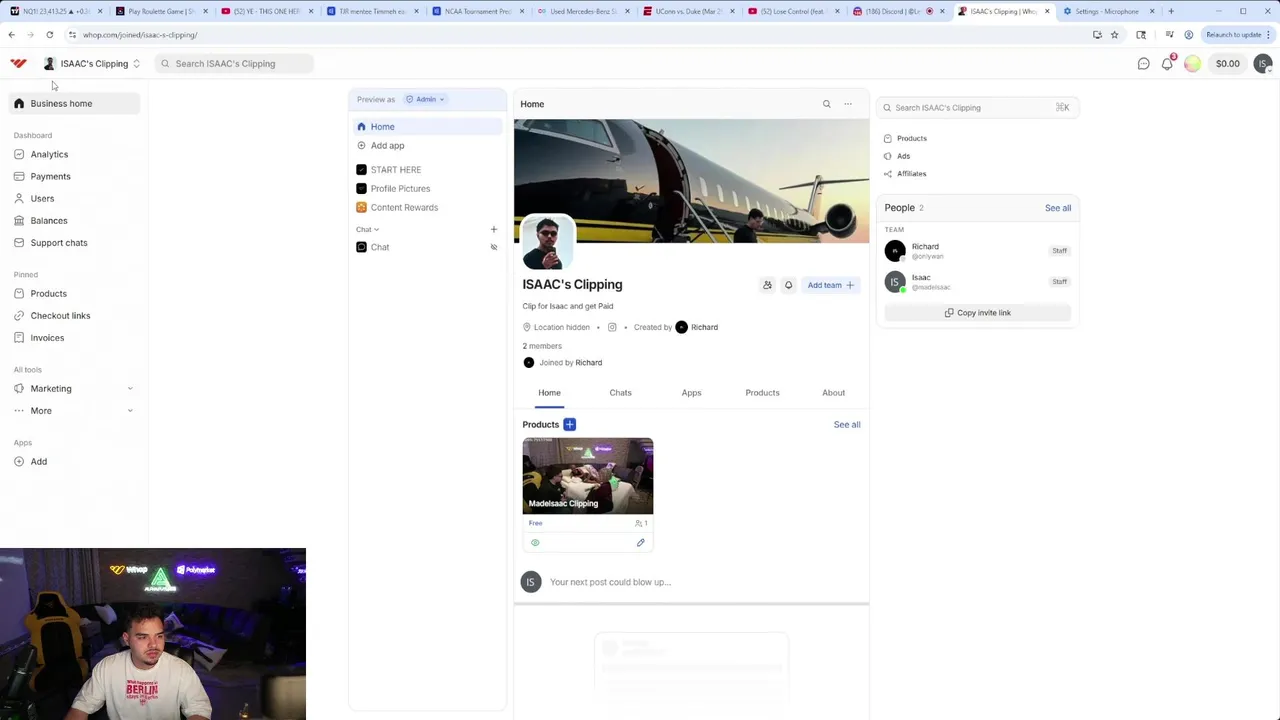Open the $0.00 balance pill
Image resolution: width=1280 pixels, height=720 pixels.
click(1227, 64)
